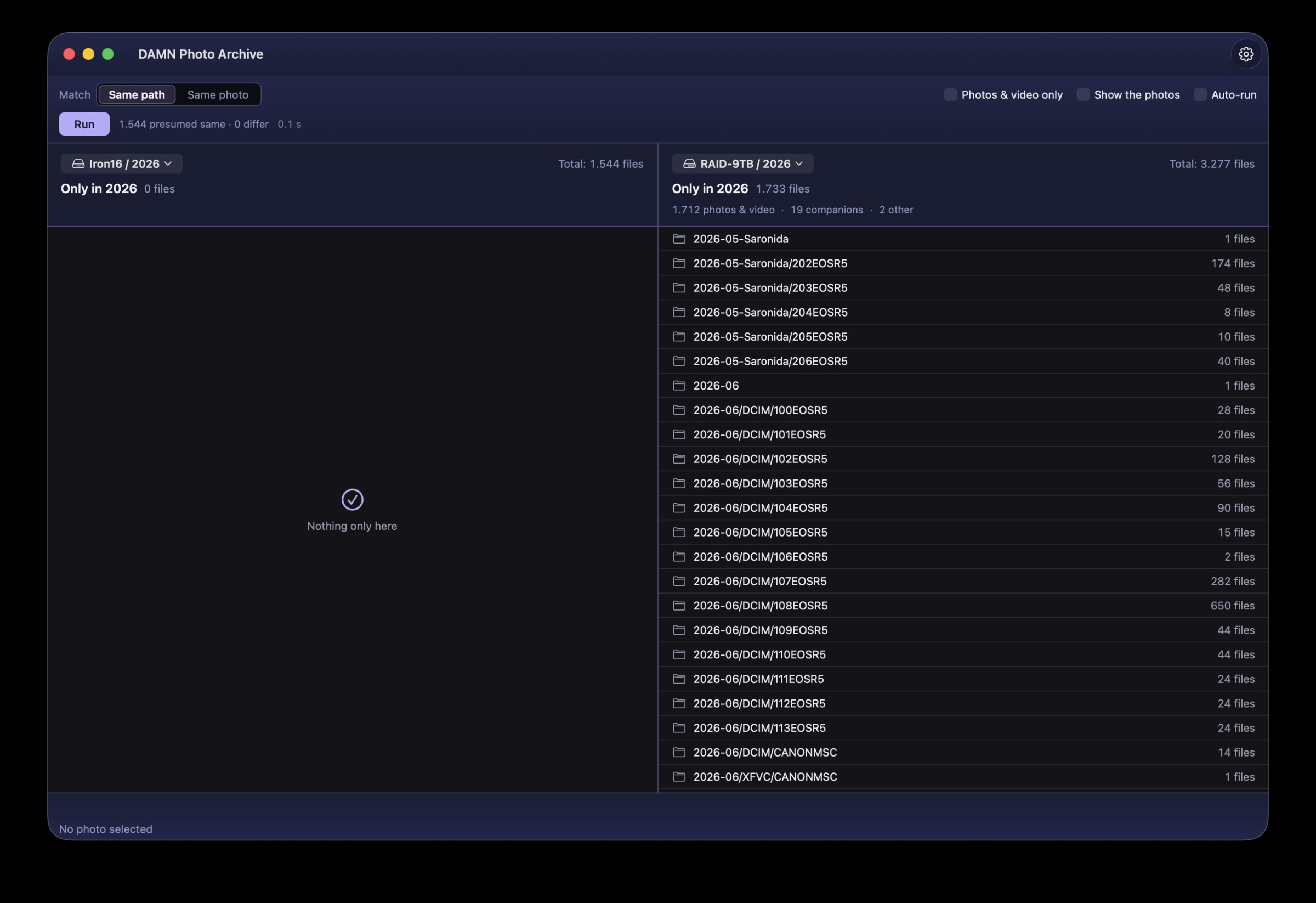Select the 2026-06/DCIM/105EOSR5 row
1316x903 pixels.
[963, 533]
